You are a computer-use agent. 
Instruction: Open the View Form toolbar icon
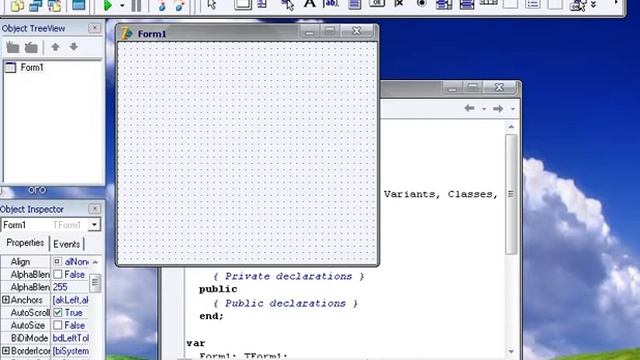36,5
